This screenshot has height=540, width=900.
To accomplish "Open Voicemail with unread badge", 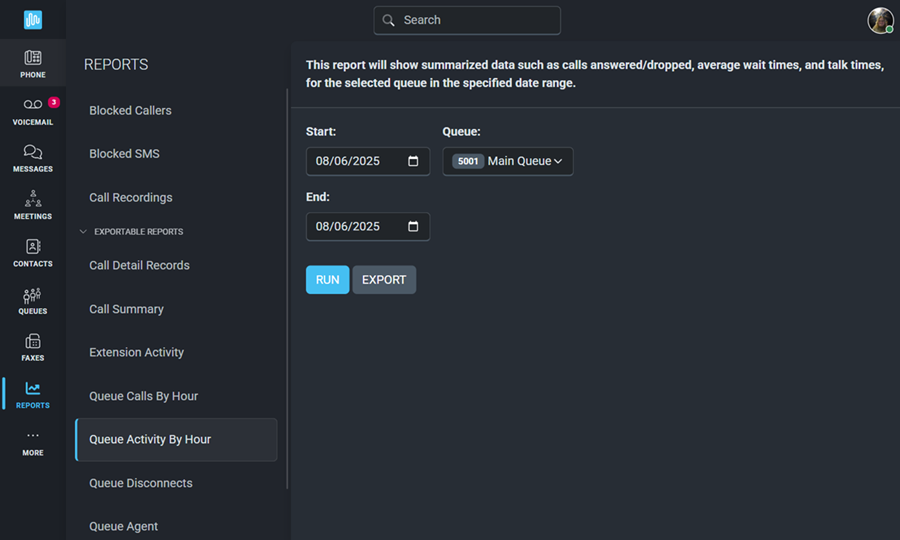I will pyautogui.click(x=33, y=104).
